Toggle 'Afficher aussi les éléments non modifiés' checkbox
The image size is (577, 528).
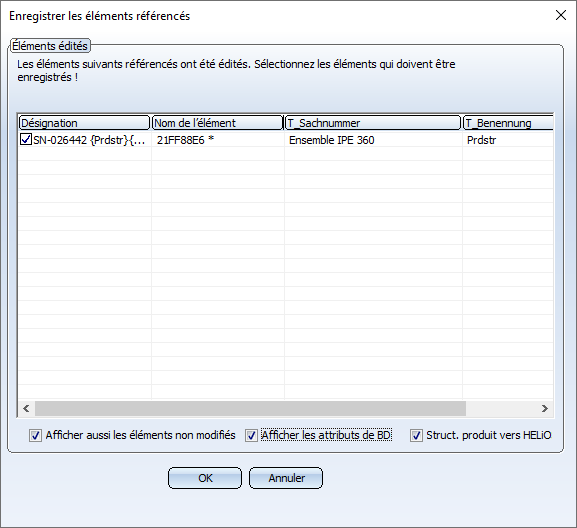pos(35,436)
